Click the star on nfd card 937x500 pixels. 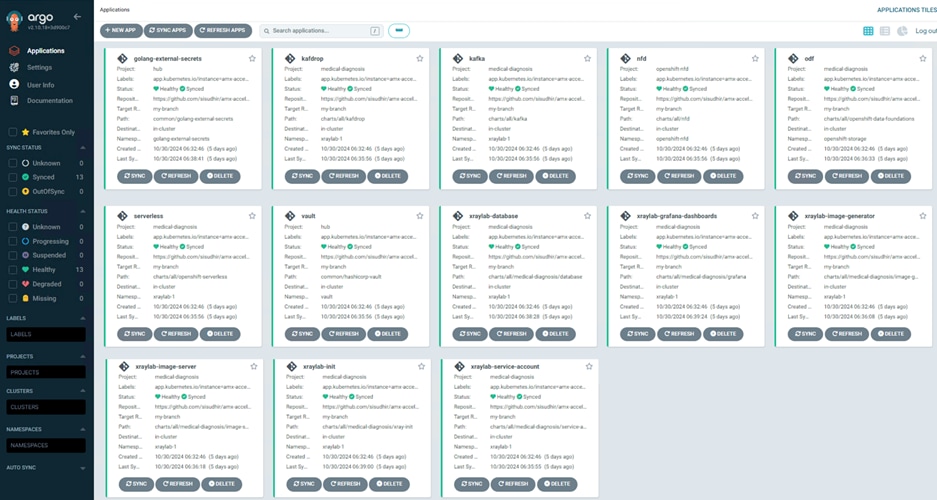click(755, 59)
